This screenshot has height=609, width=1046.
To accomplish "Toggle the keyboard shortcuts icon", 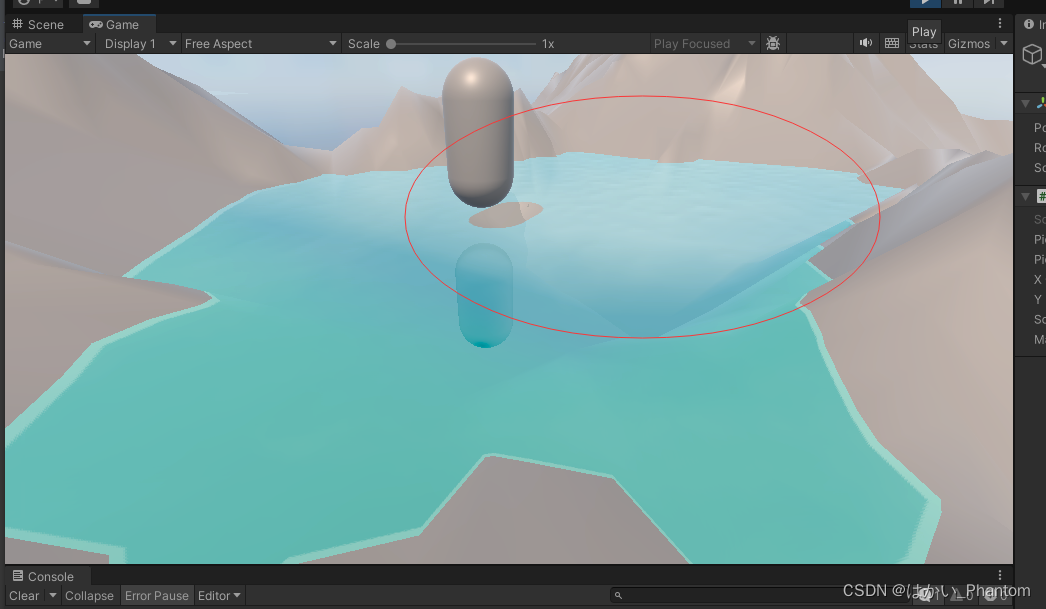I will click(x=892, y=43).
